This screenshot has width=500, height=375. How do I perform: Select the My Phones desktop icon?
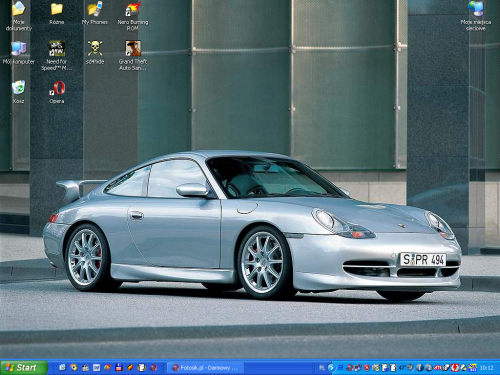pyautogui.click(x=95, y=13)
